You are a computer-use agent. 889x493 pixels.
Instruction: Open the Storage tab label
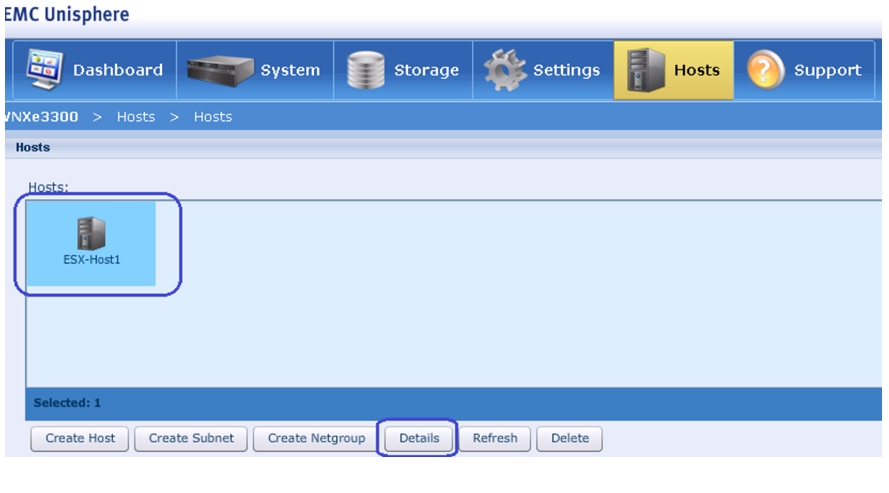tap(426, 70)
